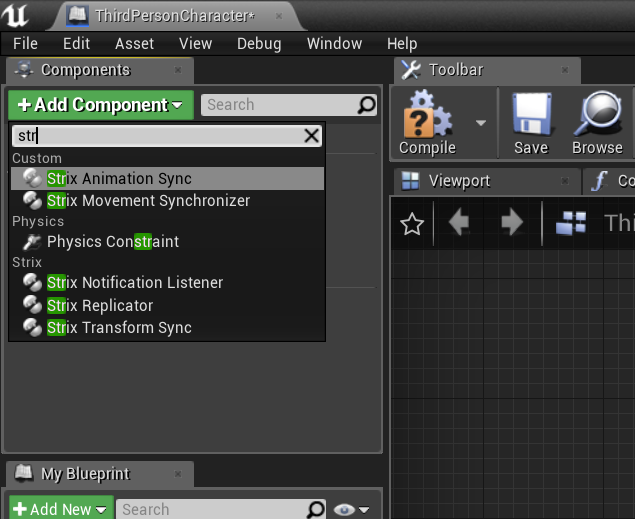Open the Asset menu
The image size is (635, 519).
(134, 43)
